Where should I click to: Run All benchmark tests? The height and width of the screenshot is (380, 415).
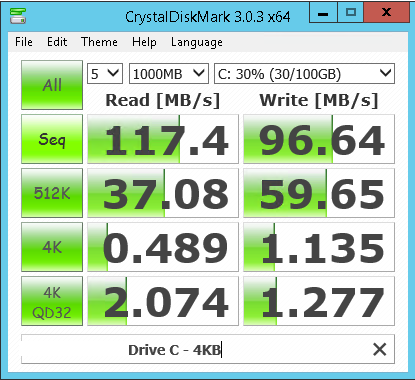coord(52,85)
